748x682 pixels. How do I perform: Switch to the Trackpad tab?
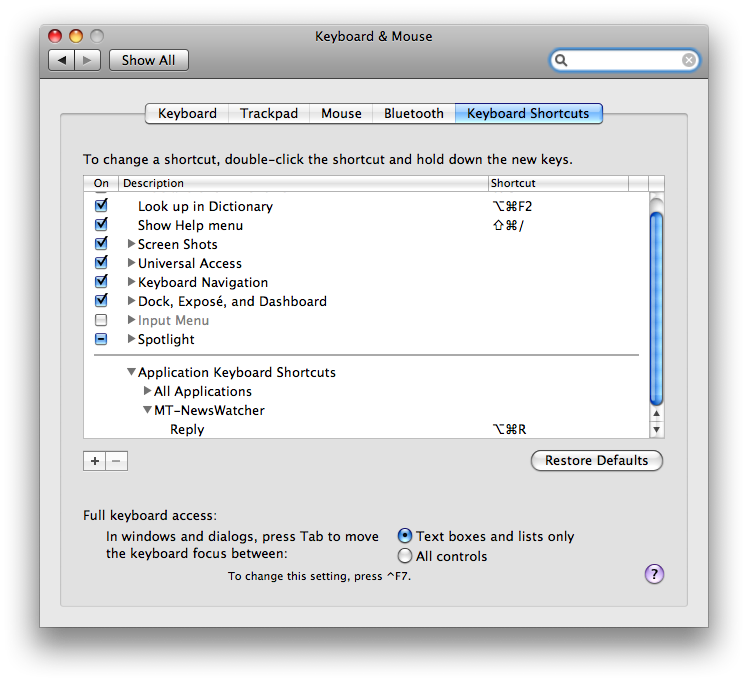click(x=269, y=113)
